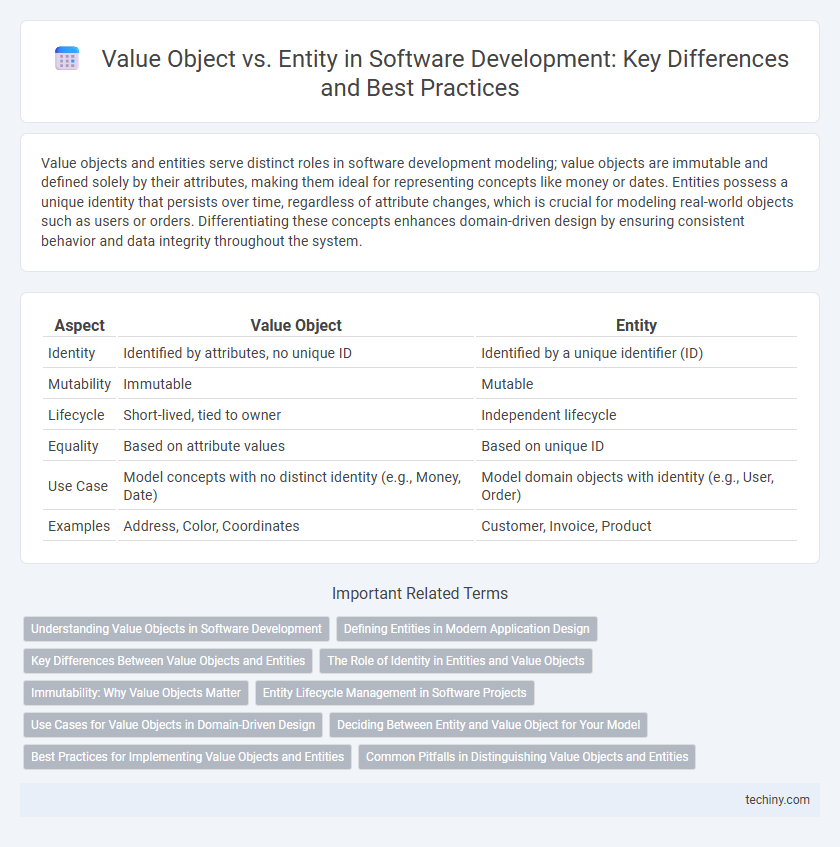
Task: Open 'Key Differences Between Value Objects and Entities'
Action: [x=168, y=661]
